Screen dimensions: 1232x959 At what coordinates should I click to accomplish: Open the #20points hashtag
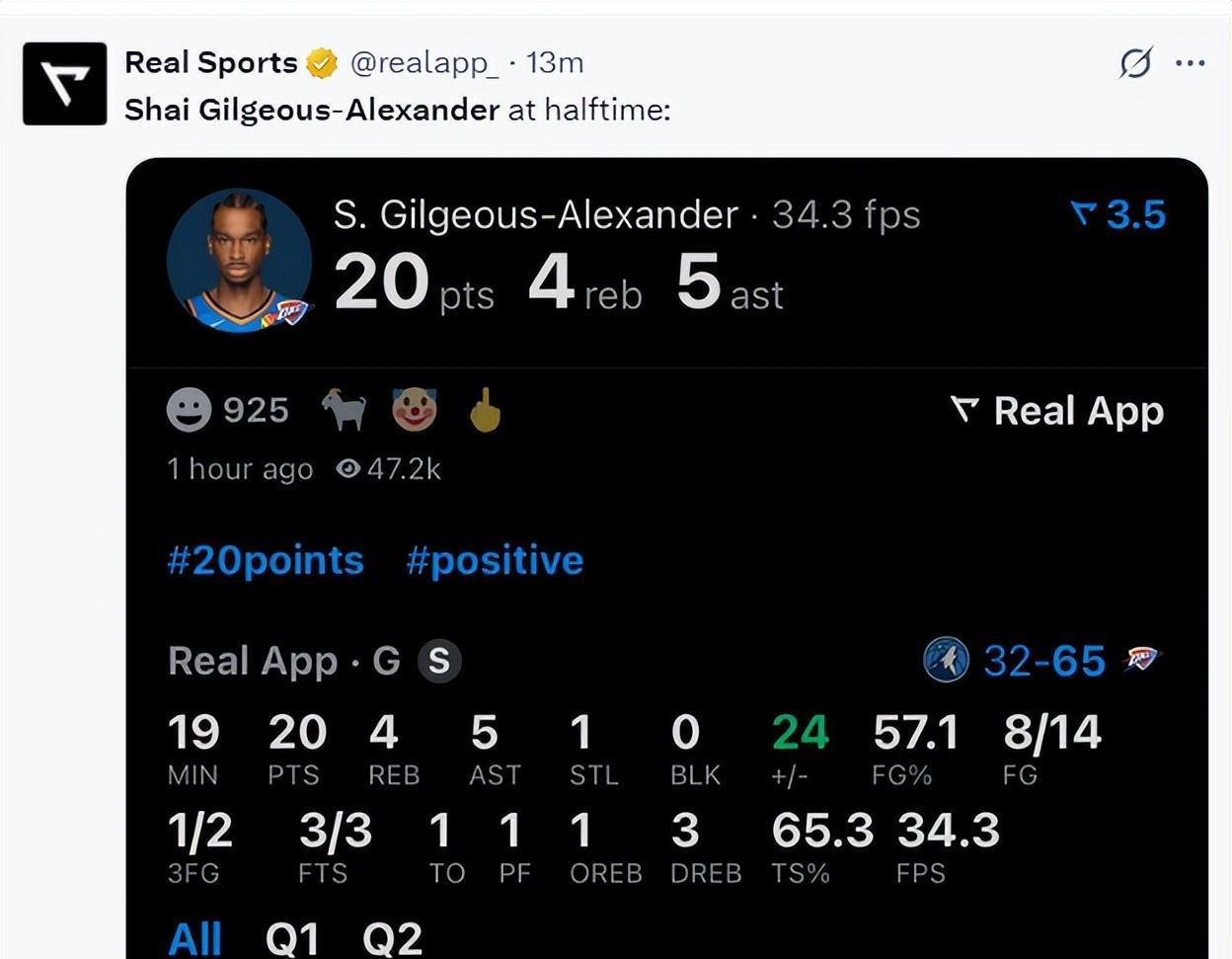266,560
